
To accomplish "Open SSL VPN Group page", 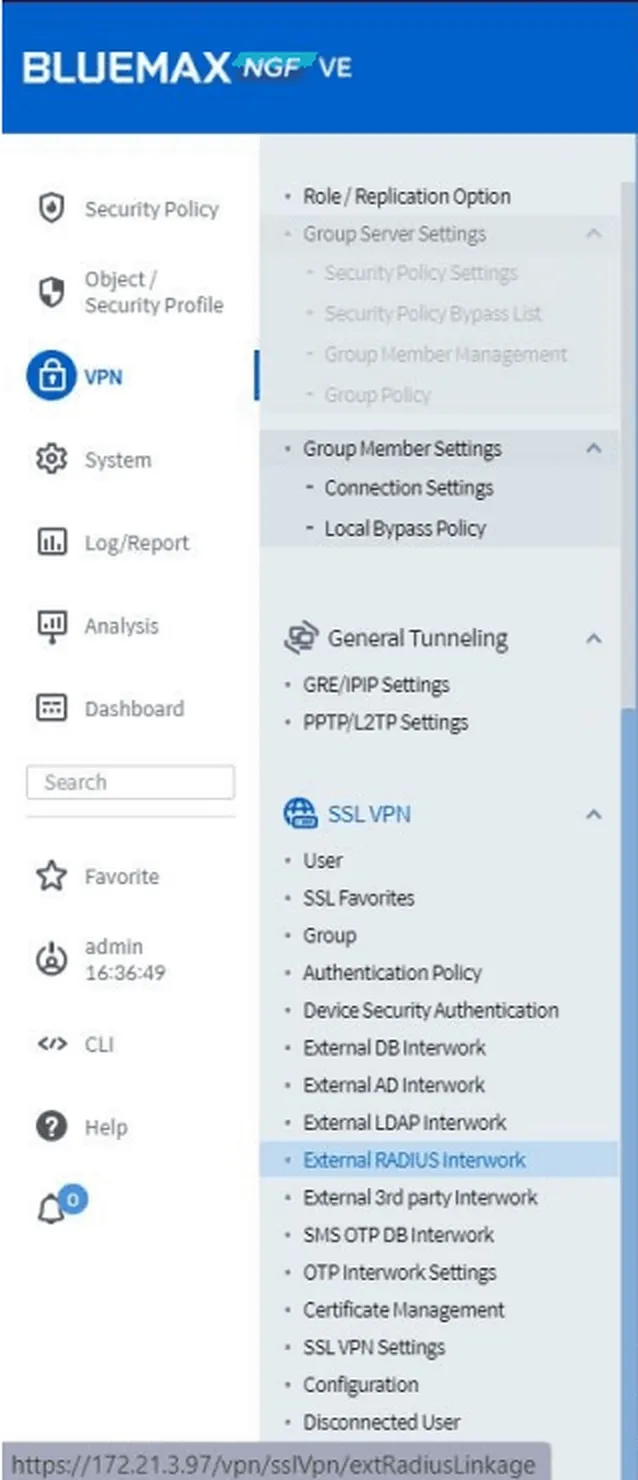I will [330, 935].
